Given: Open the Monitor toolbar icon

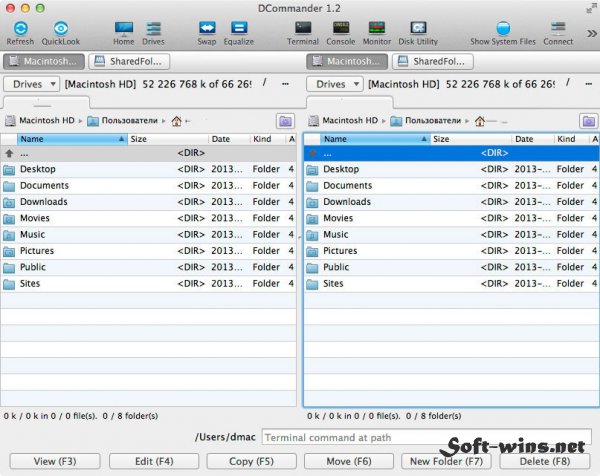Looking at the screenshot, I should coord(377,28).
